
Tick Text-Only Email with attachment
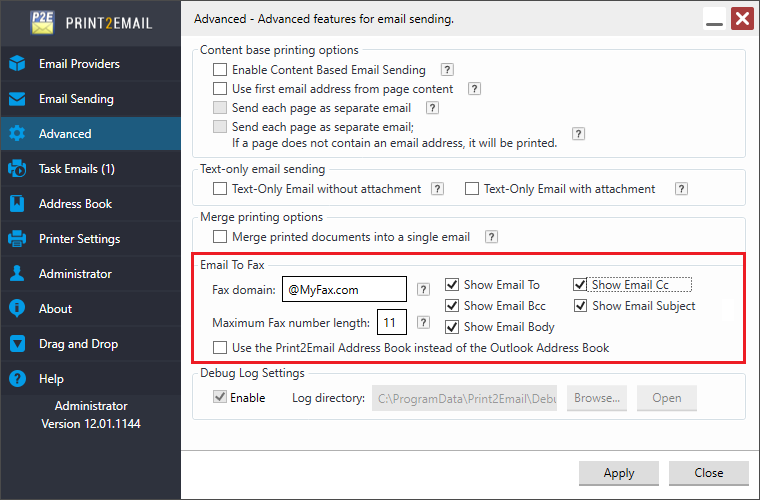472,188
